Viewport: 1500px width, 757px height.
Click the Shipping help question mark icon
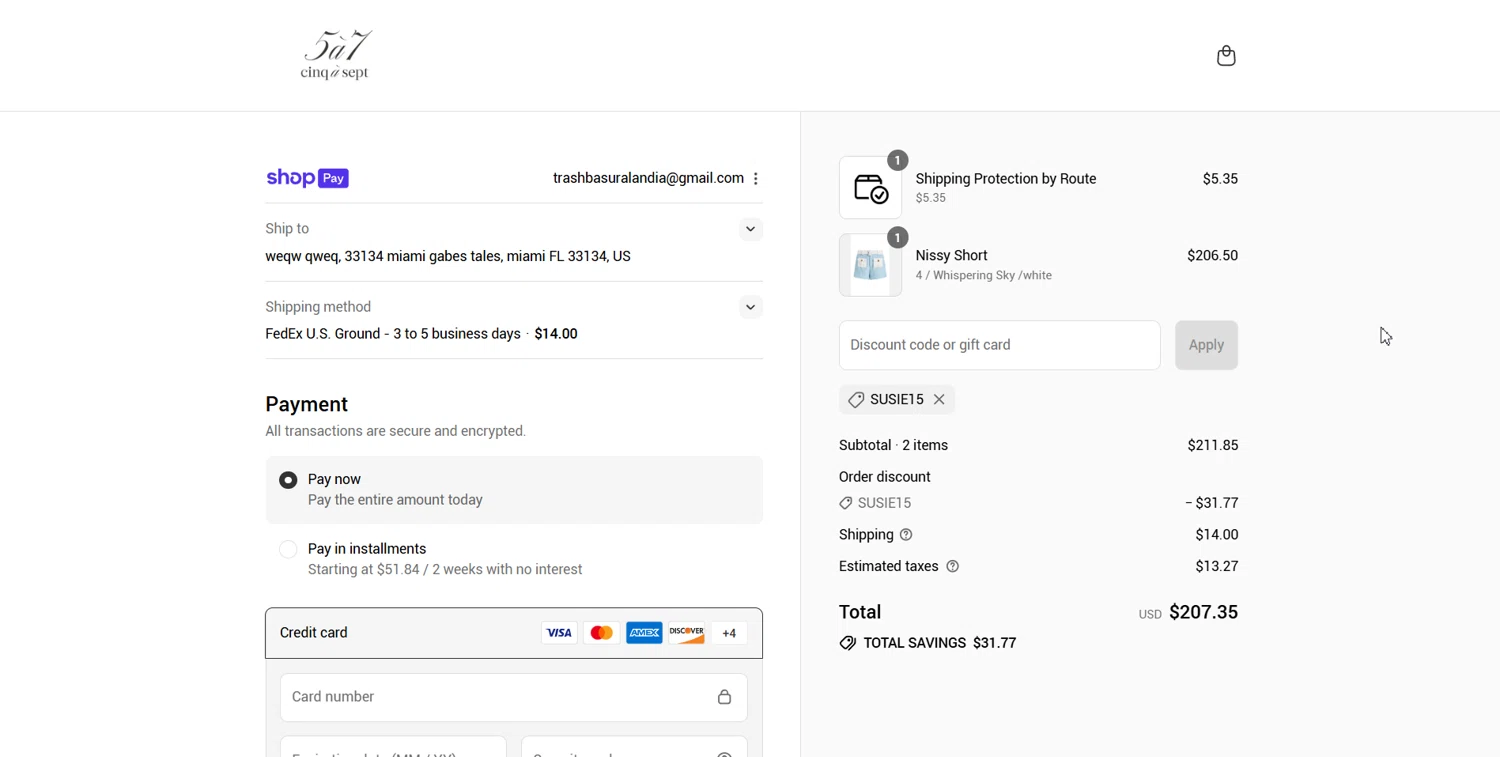(x=906, y=535)
